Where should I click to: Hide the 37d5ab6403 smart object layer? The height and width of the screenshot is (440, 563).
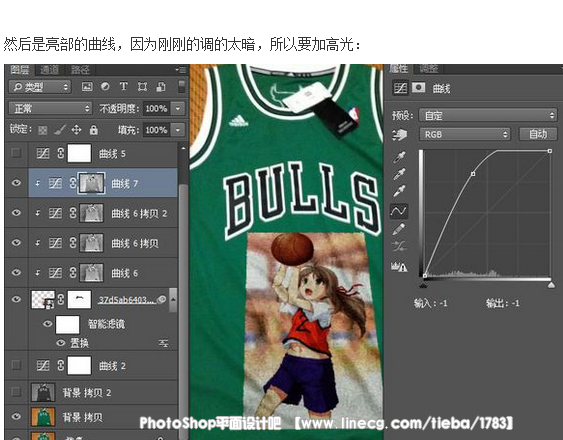coord(16,299)
